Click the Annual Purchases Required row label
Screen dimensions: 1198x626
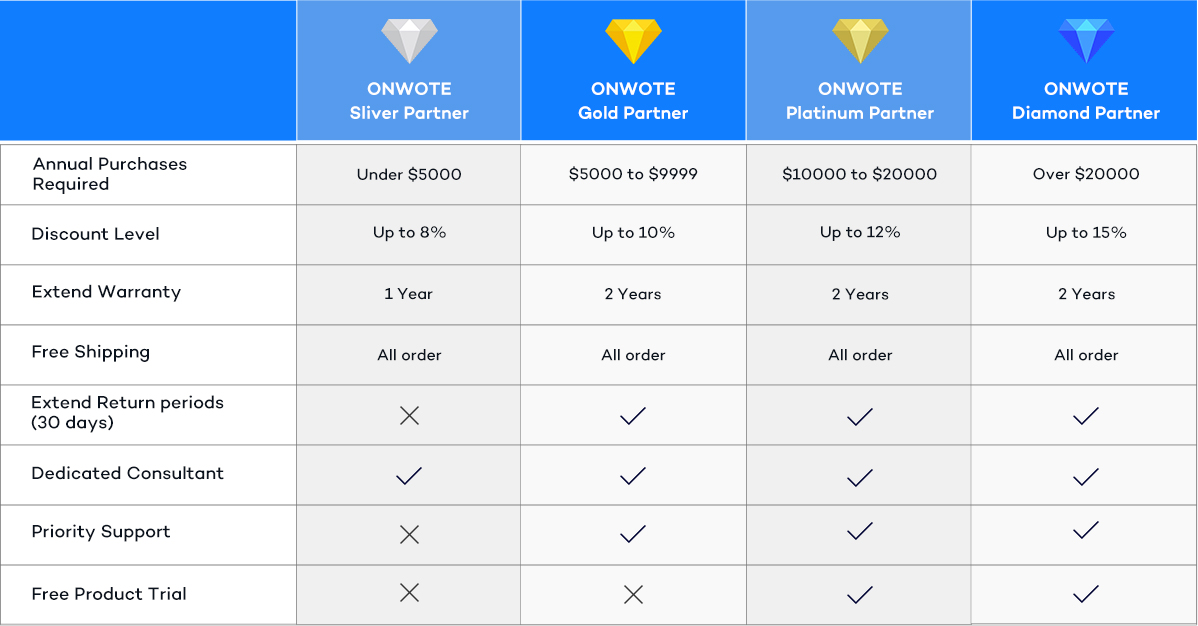109,174
